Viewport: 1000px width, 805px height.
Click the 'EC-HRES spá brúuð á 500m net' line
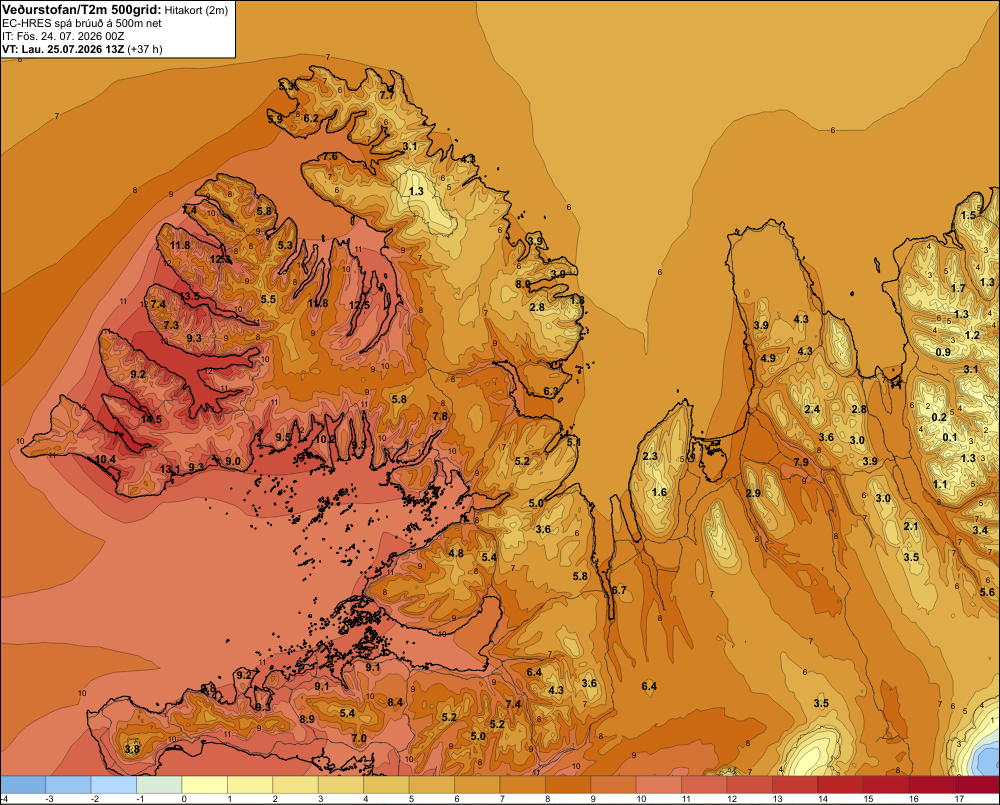point(82,23)
